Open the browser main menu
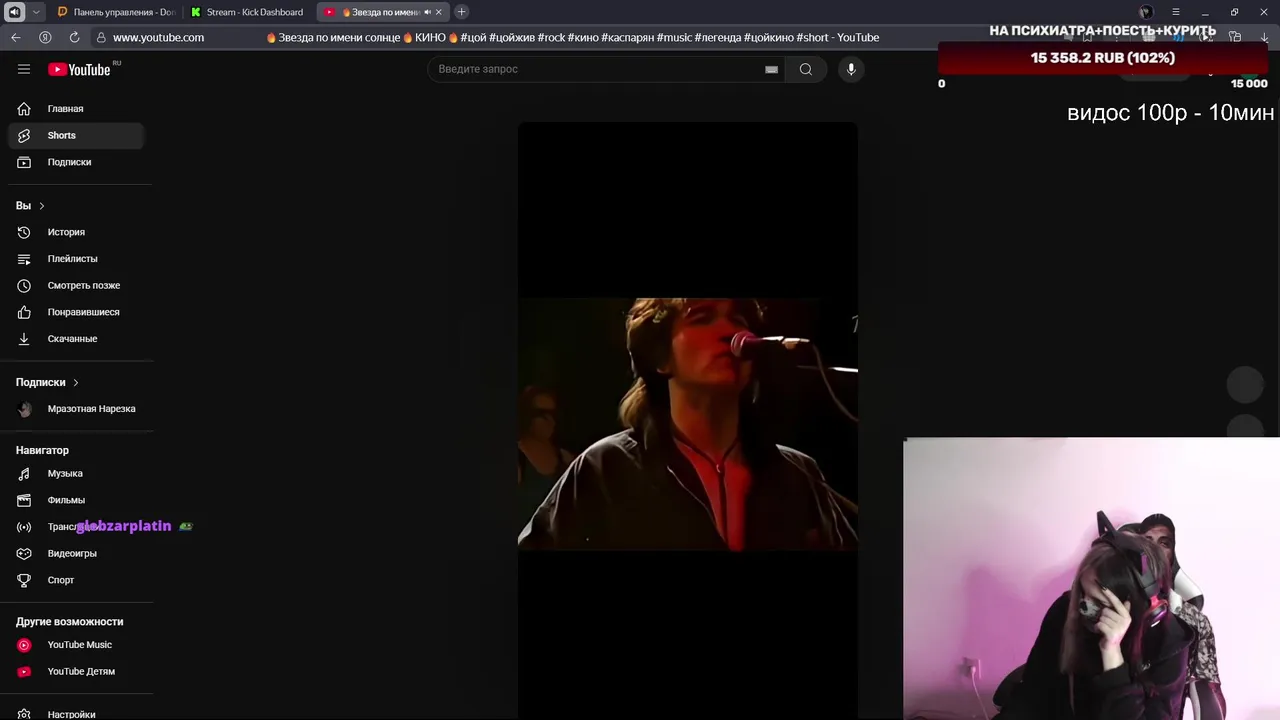 1176,12
